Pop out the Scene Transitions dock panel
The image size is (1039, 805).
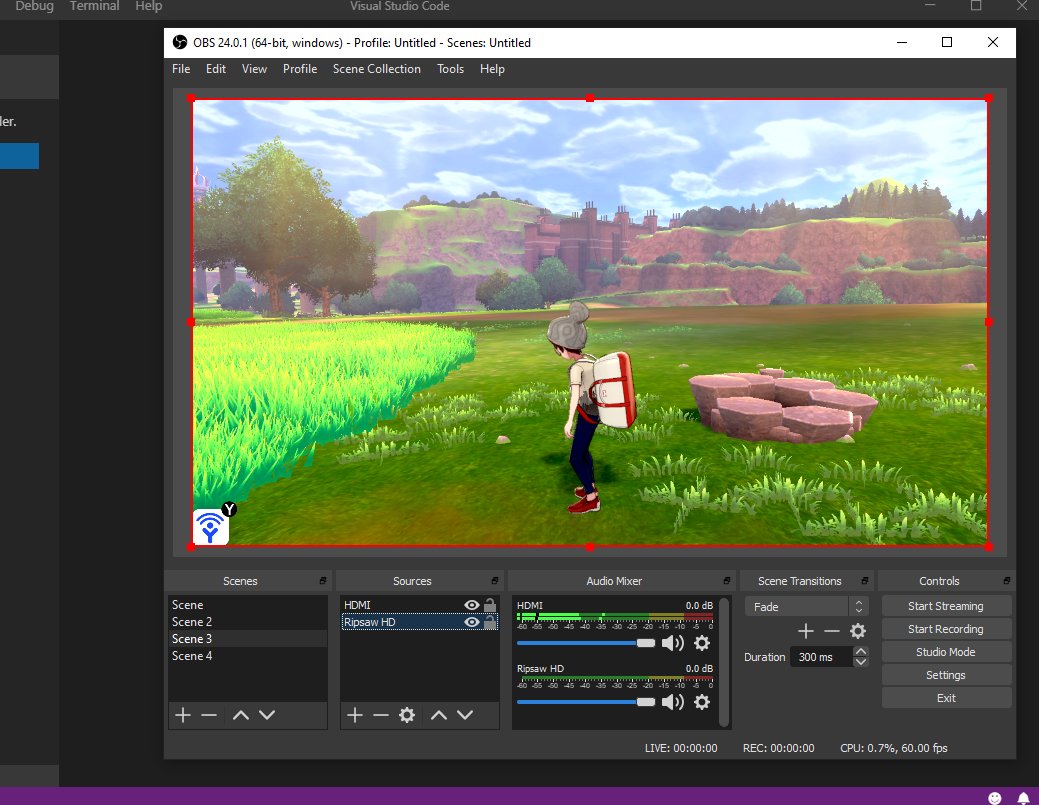(x=865, y=580)
